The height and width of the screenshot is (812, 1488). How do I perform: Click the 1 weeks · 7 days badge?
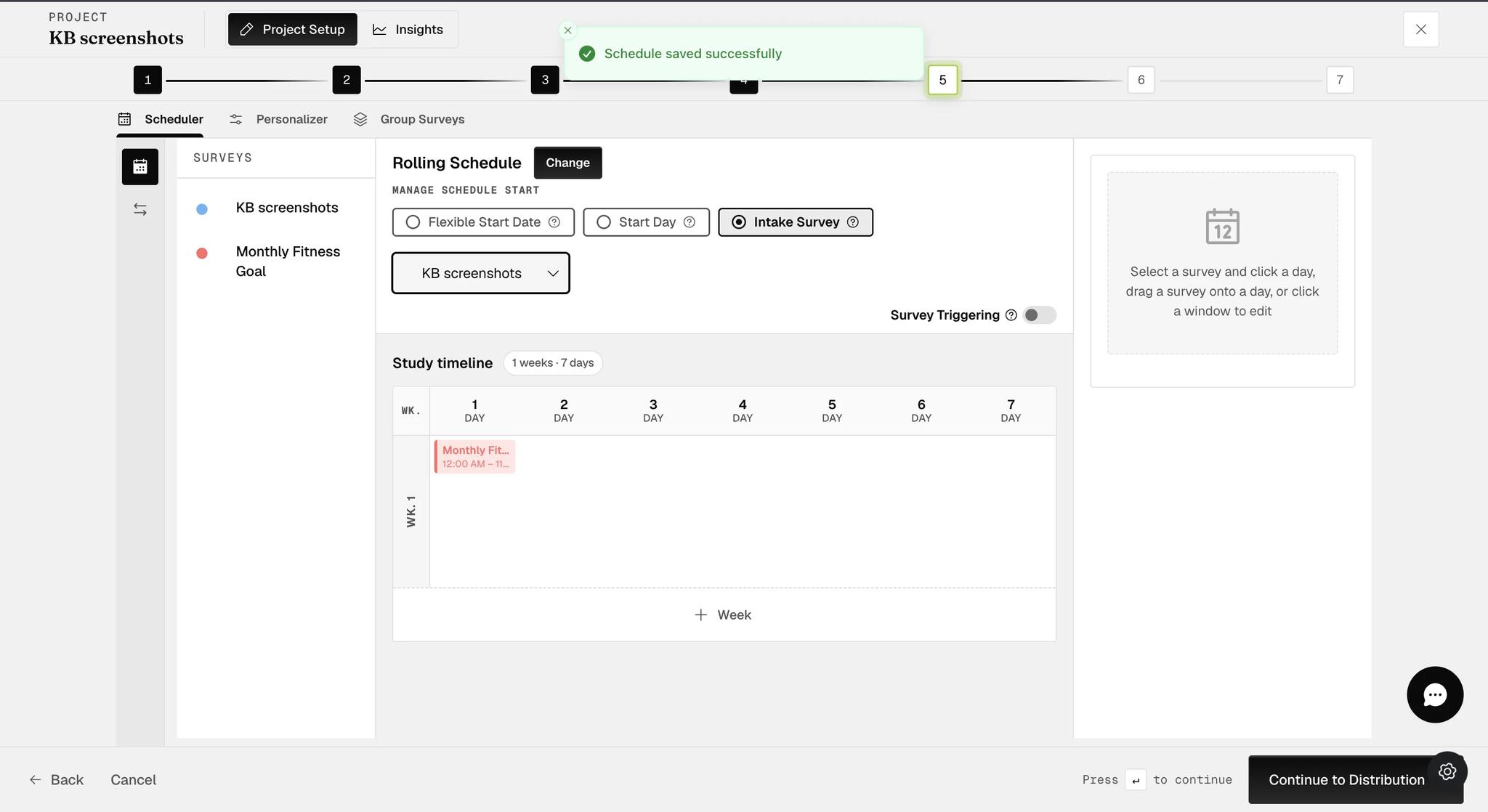coord(553,363)
